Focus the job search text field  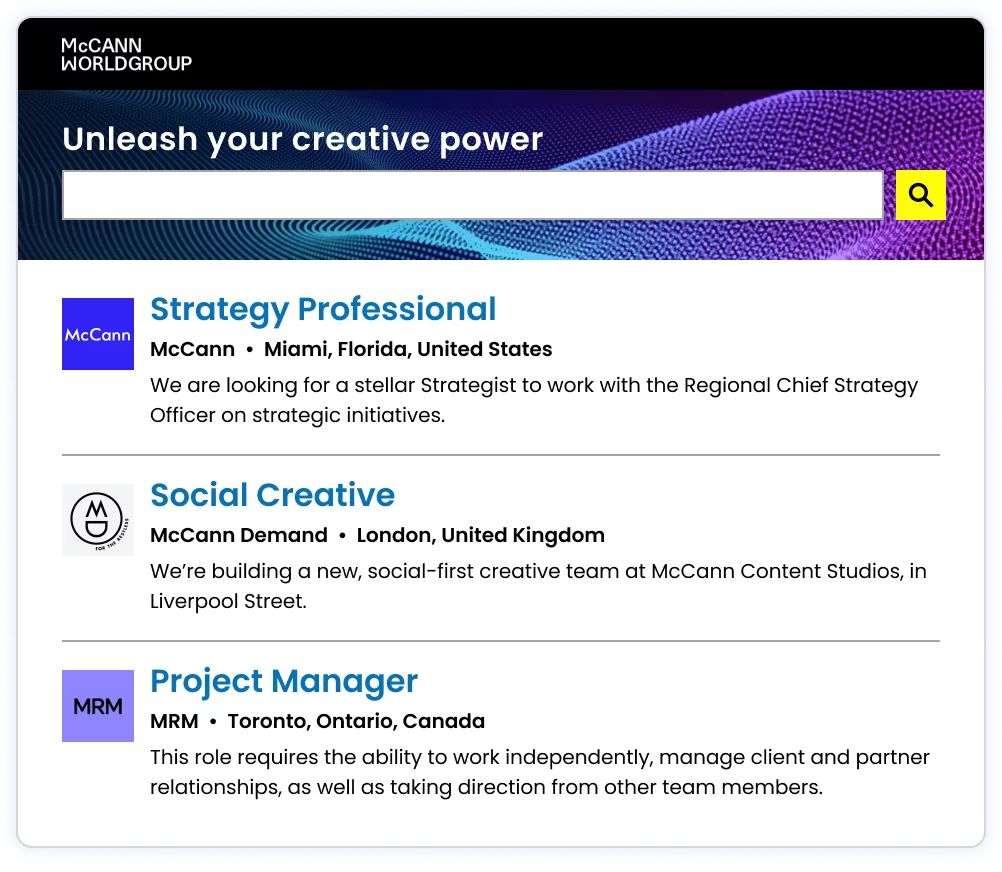(x=472, y=195)
